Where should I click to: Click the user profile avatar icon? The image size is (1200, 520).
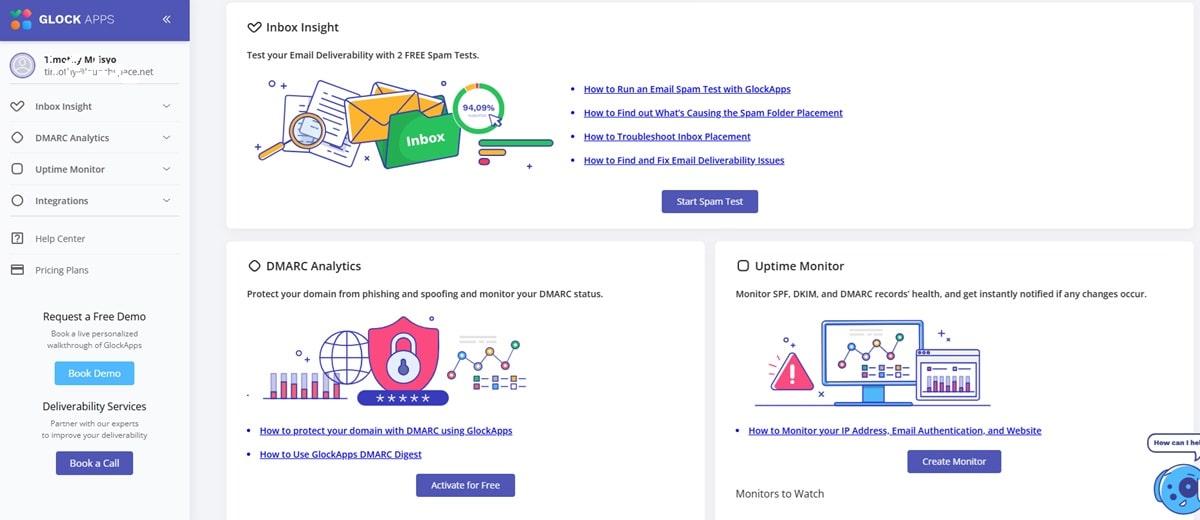click(22, 66)
